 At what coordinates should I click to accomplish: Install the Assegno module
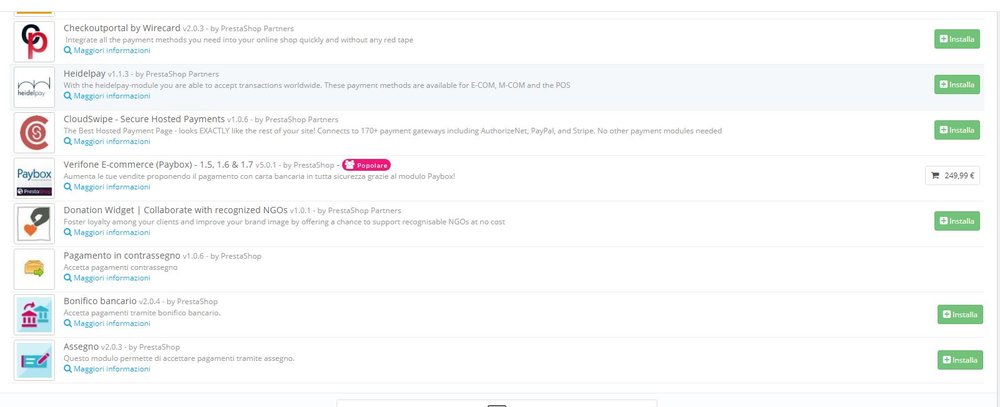[x=960, y=360]
